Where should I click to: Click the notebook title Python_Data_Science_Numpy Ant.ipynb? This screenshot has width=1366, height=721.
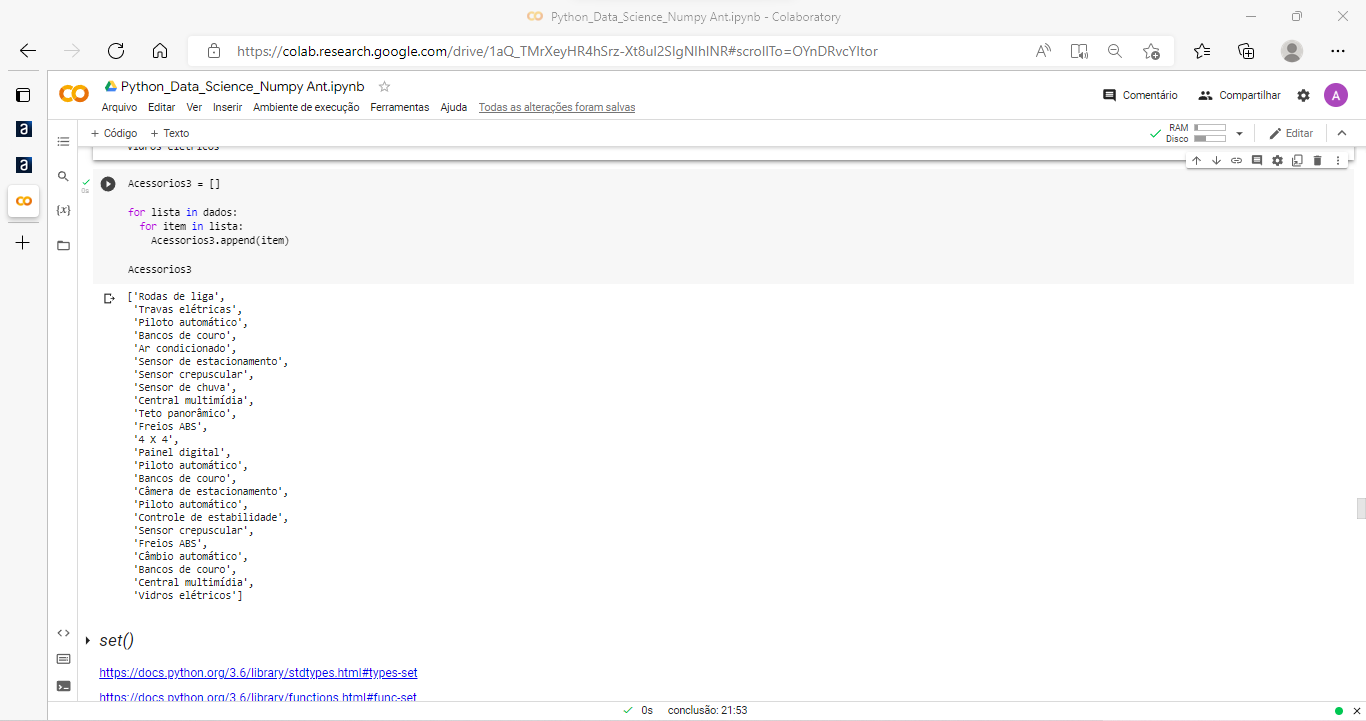[242, 87]
